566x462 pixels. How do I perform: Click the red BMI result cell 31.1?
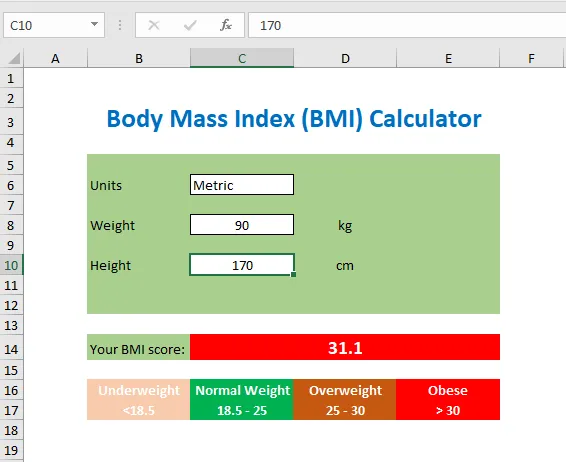345,347
